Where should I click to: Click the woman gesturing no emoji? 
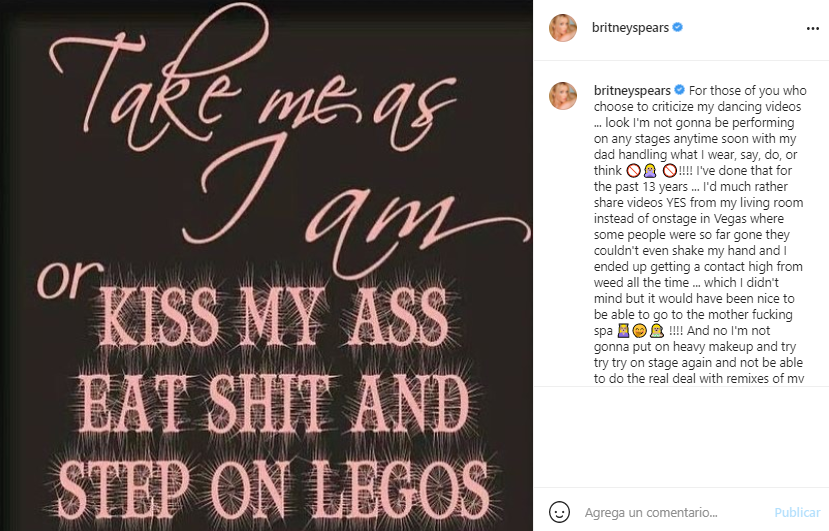[649, 170]
